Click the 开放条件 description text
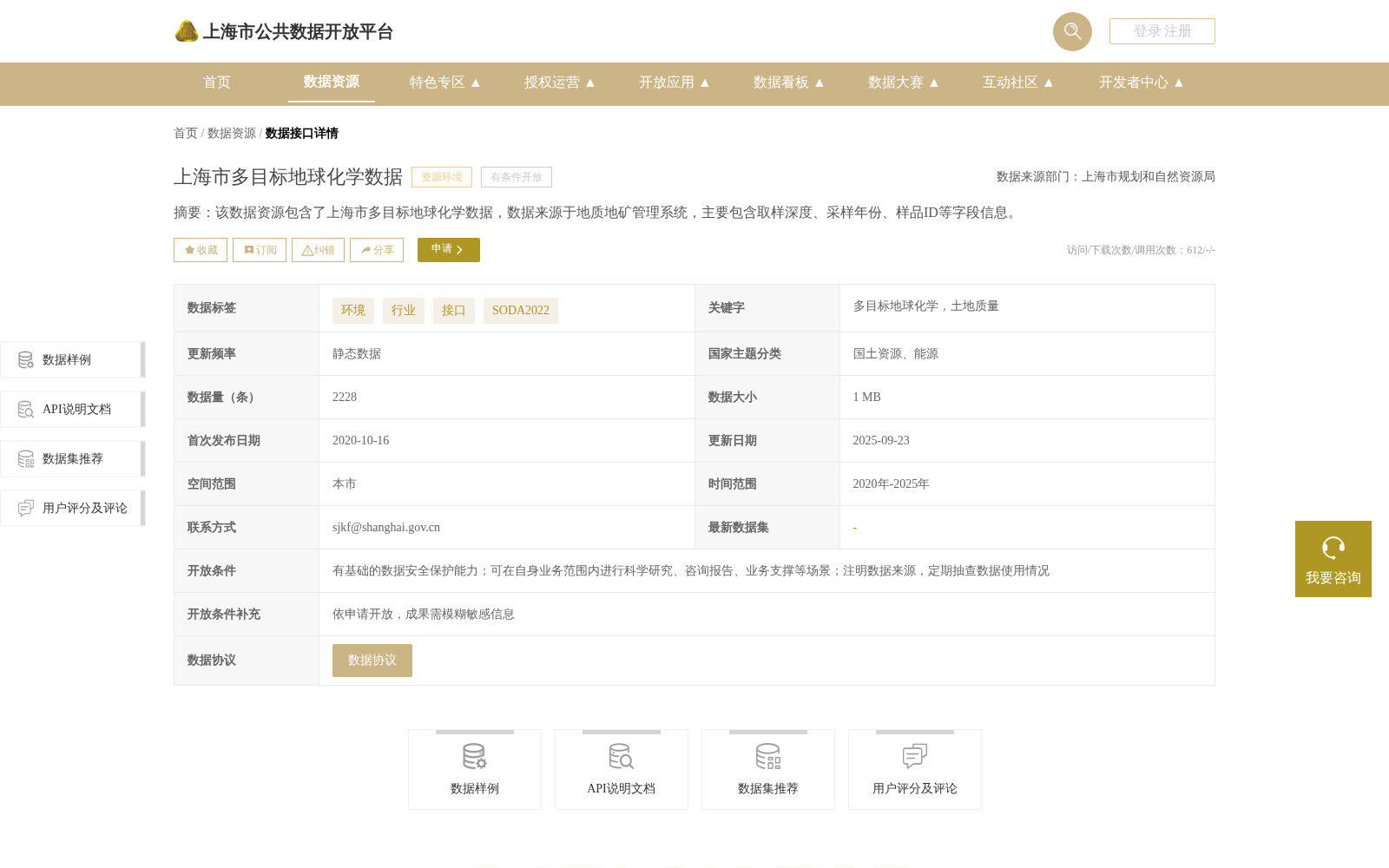Image resolution: width=1389 pixels, height=868 pixels. click(x=691, y=571)
